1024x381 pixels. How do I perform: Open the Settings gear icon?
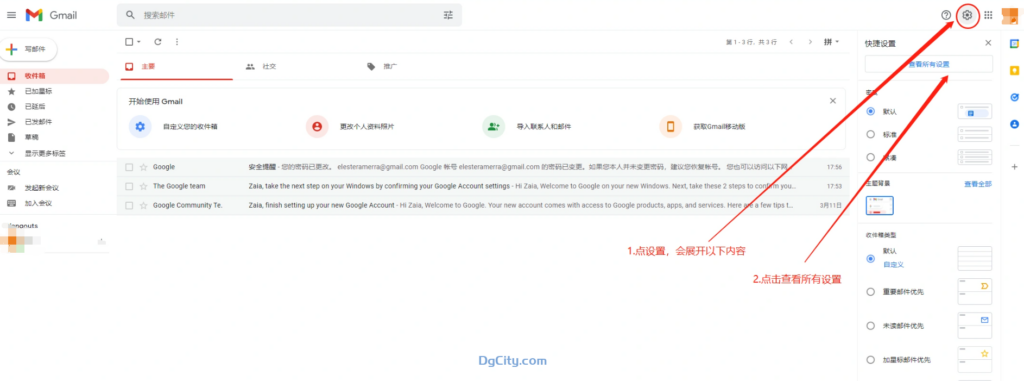pos(967,15)
